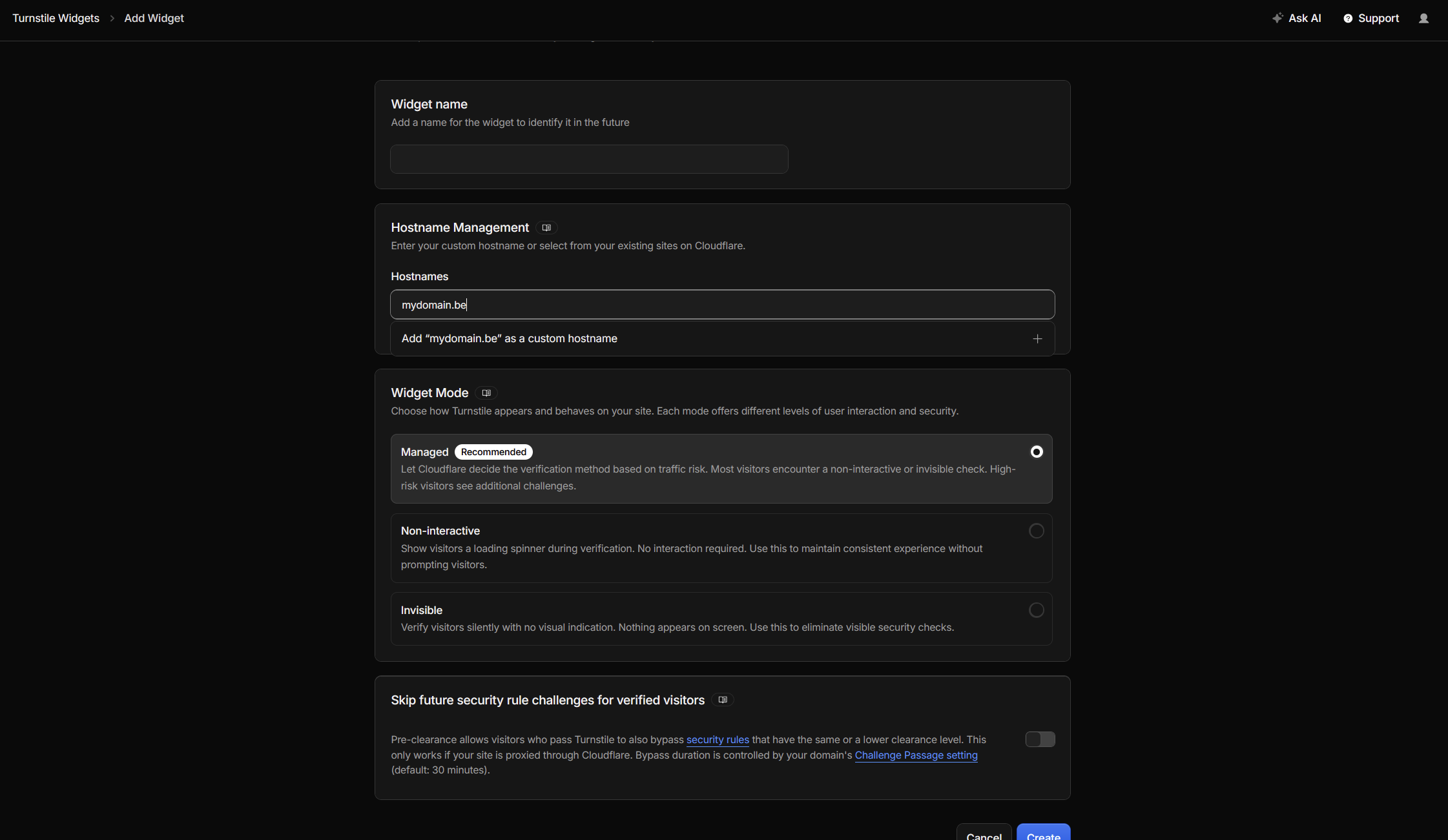
Task: Click the Non-interactive option card title
Action: [440, 531]
